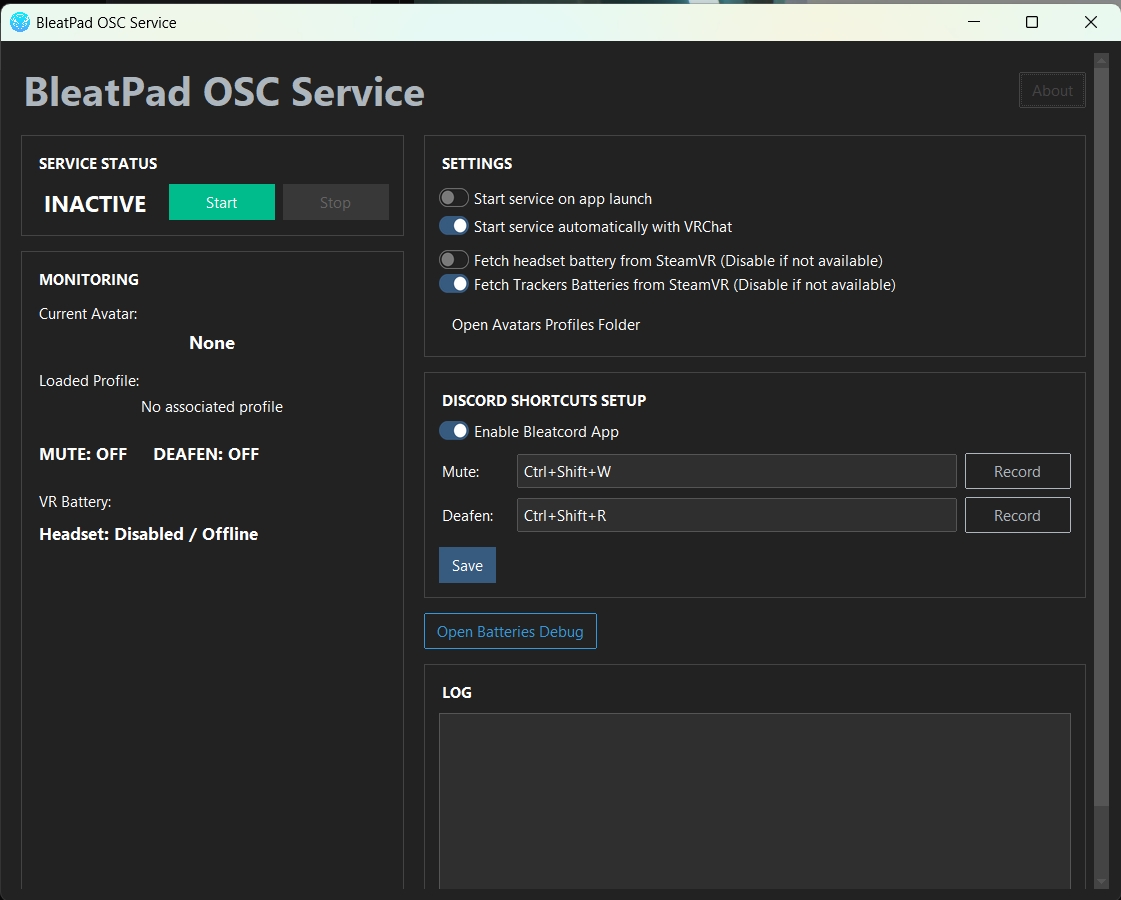Start the OSC service
1121x900 pixels.
pyautogui.click(x=222, y=202)
